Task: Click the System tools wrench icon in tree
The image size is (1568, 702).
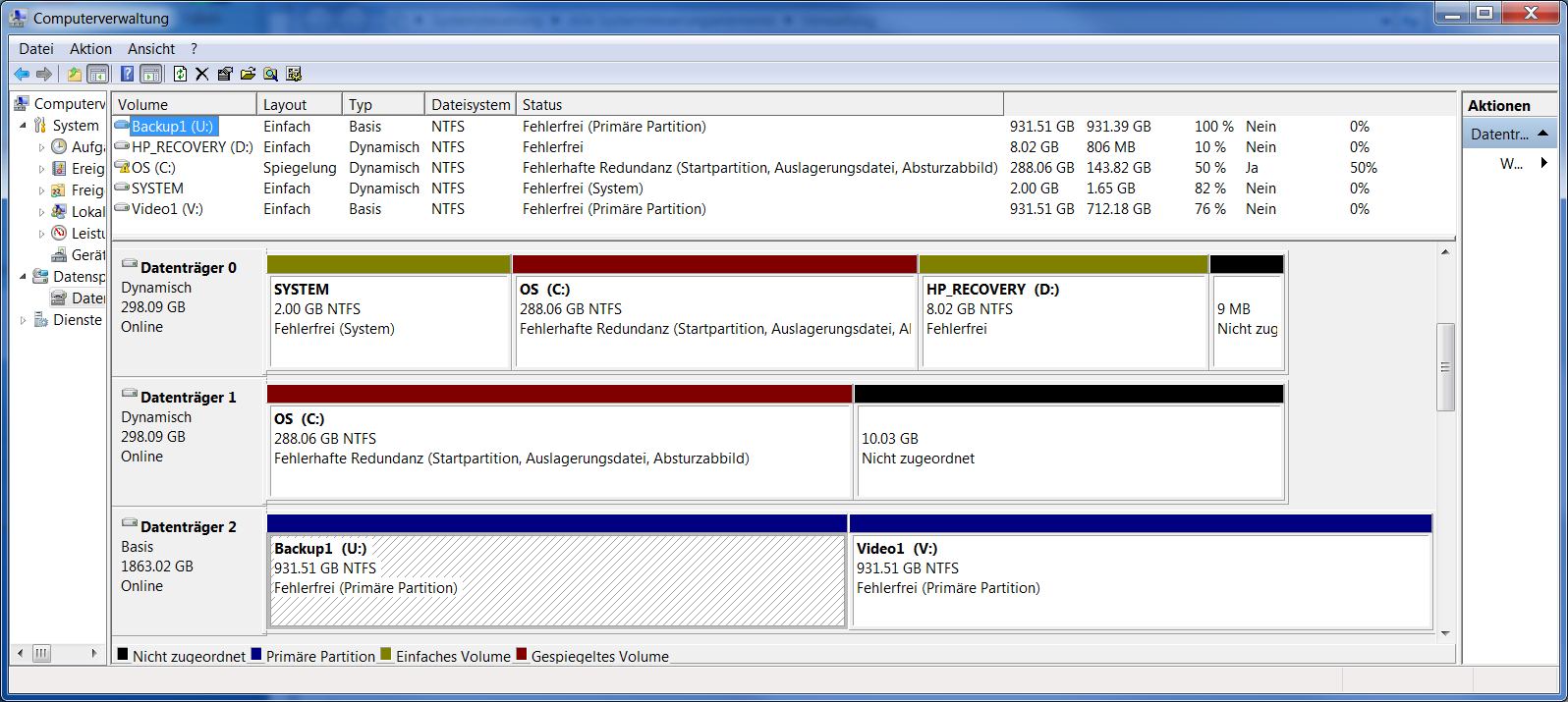Action: coord(40,125)
